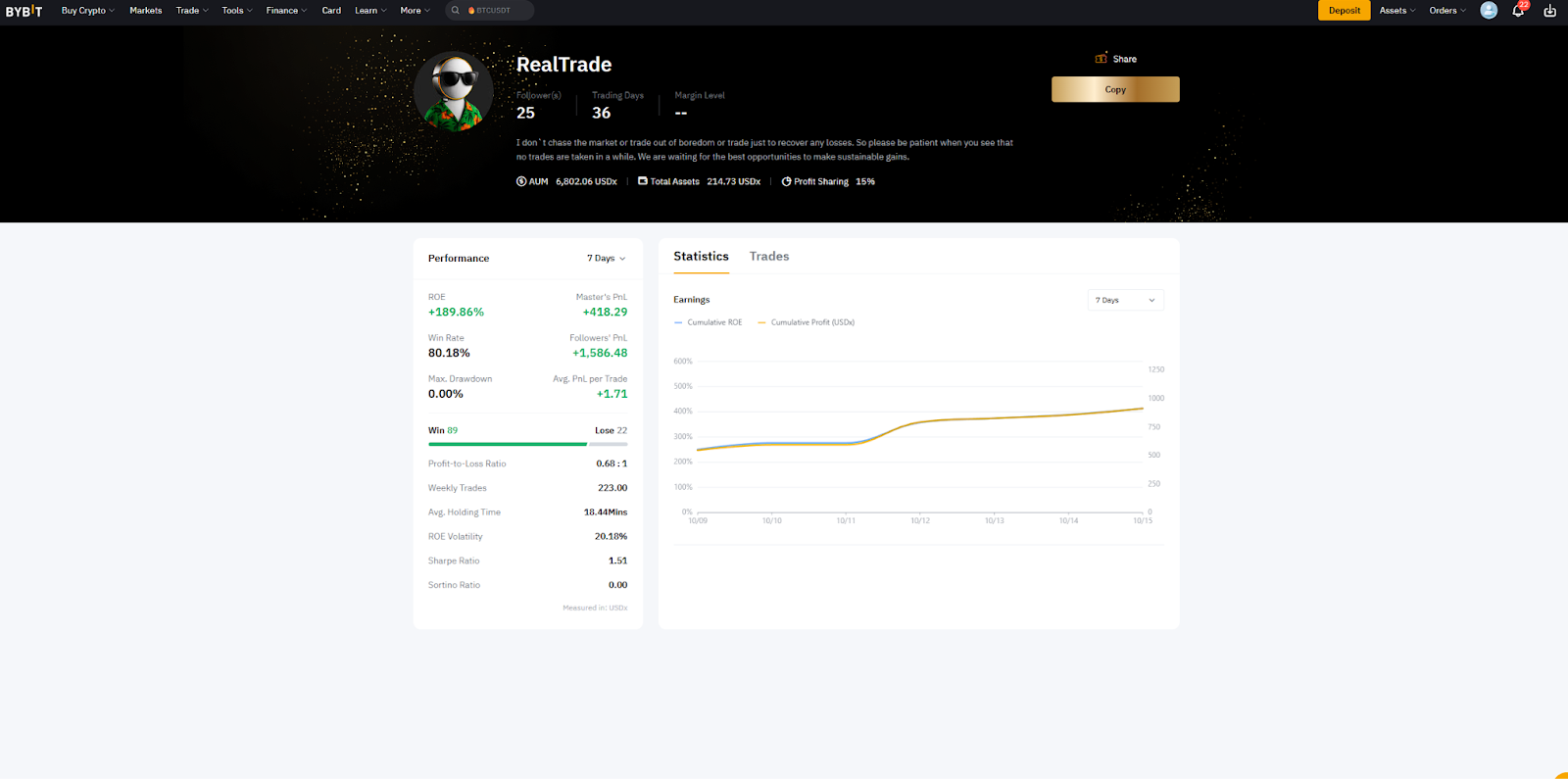This screenshot has height=779, width=1568.
Task: Toggle the Cumulative ROE legend
Action: (x=709, y=322)
